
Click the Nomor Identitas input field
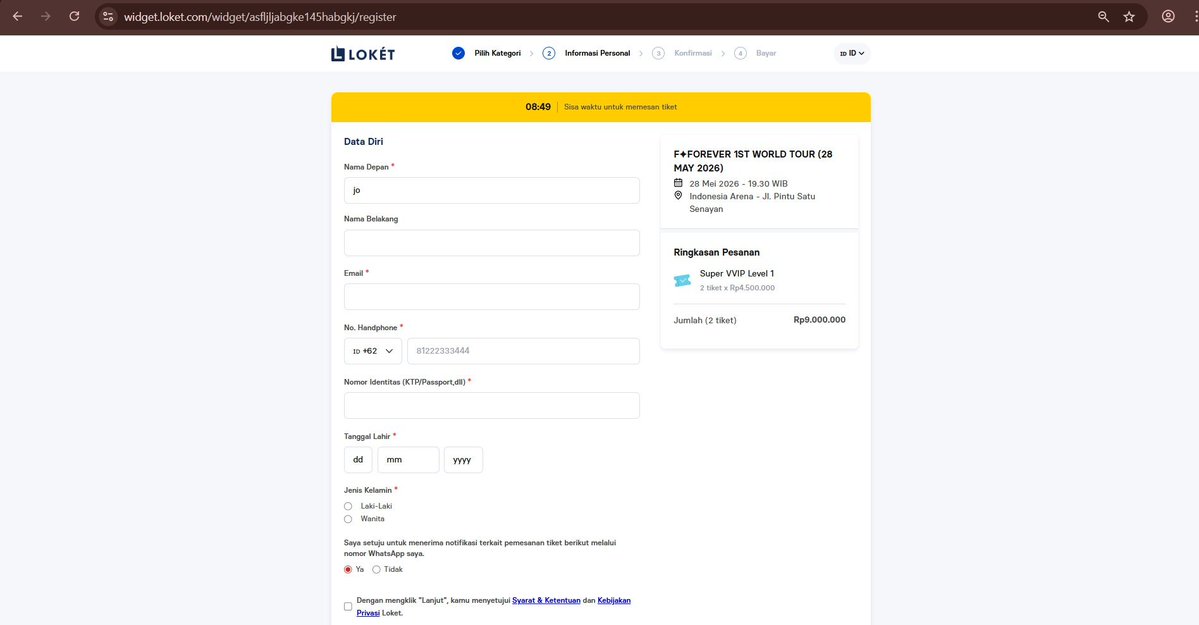[492, 405]
